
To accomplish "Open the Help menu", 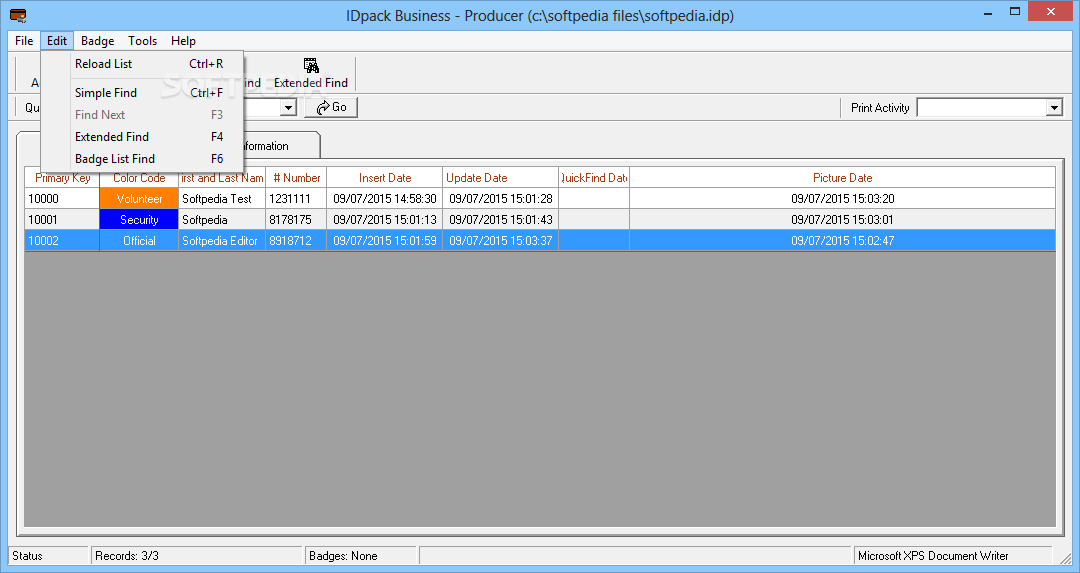I will coord(183,41).
